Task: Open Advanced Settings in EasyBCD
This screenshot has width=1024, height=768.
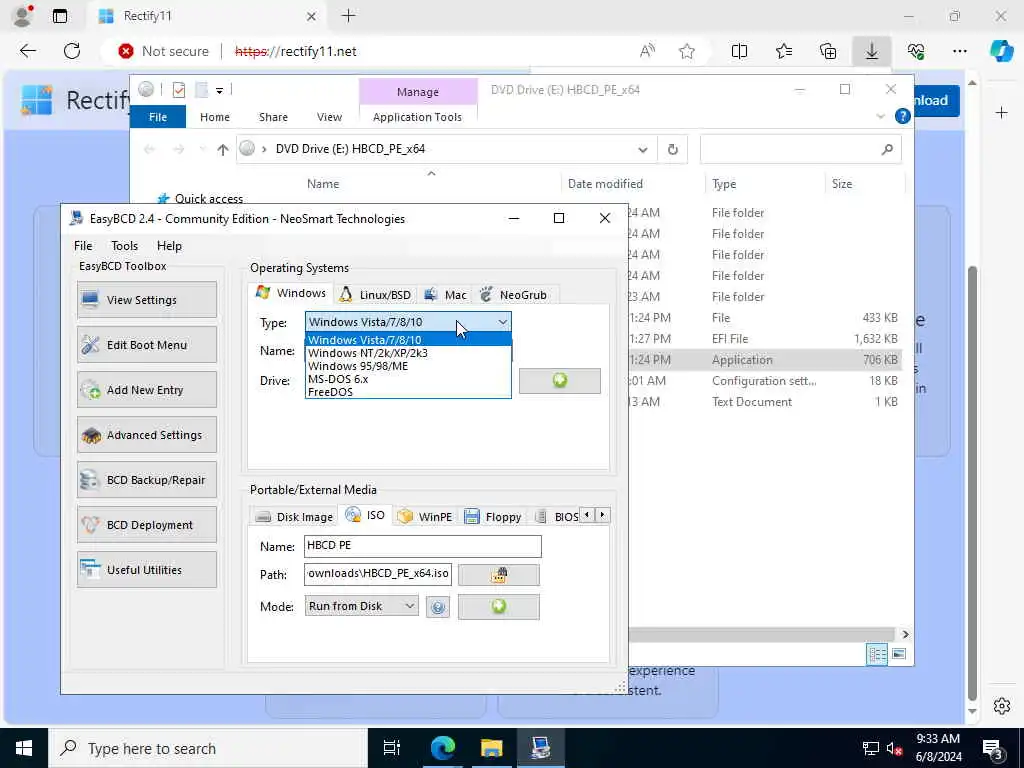Action: coord(146,435)
